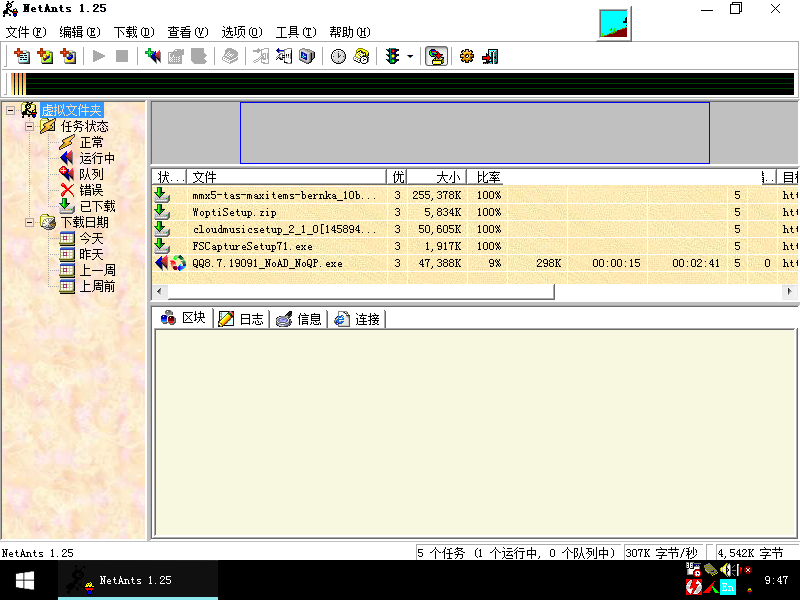
Task: Select the 任务状态 folder
Action: tap(85, 126)
